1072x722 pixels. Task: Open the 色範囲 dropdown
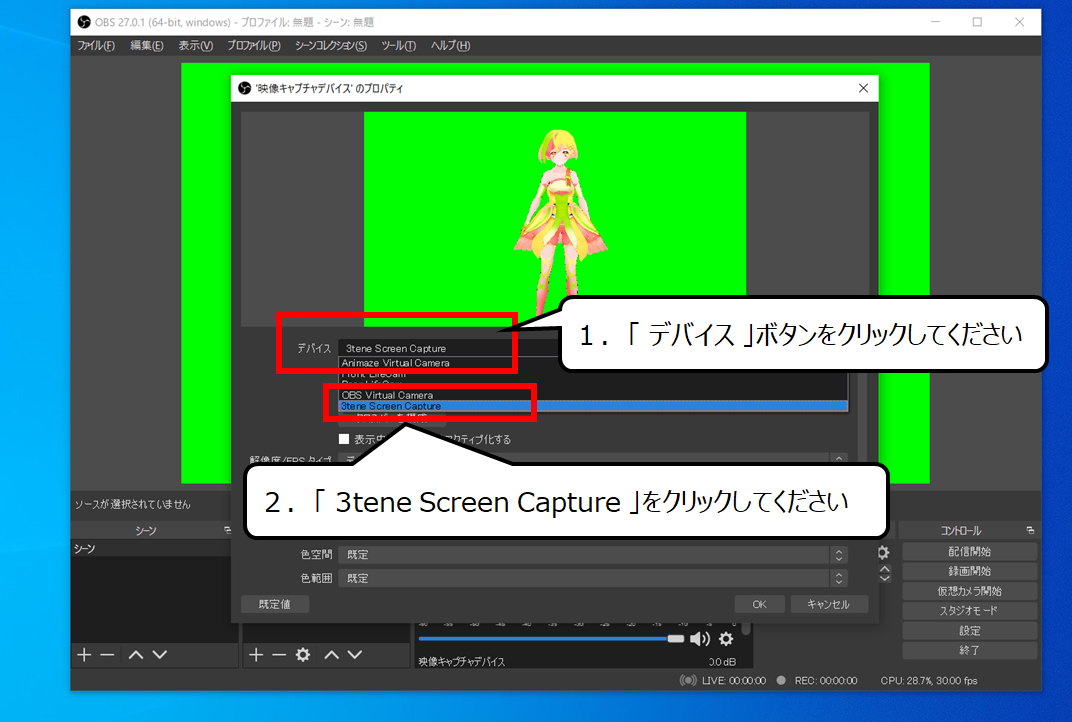point(593,578)
